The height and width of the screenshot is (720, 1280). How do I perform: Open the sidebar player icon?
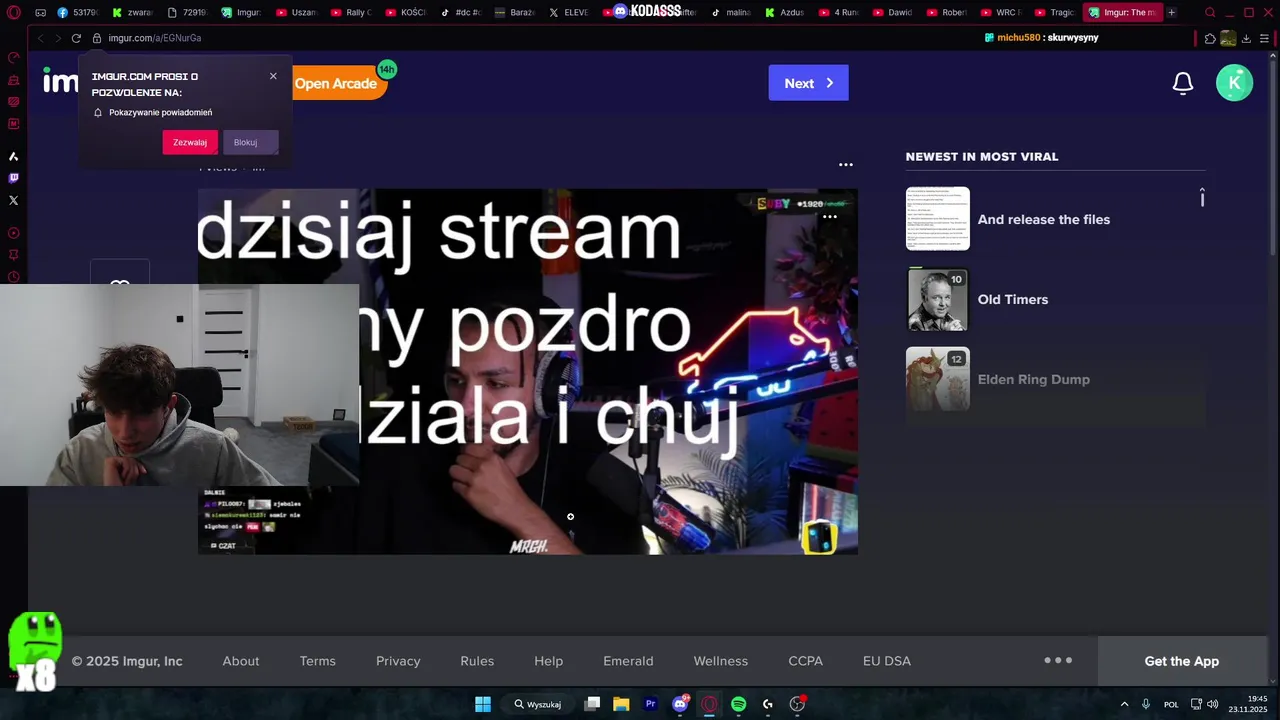click(x=13, y=233)
